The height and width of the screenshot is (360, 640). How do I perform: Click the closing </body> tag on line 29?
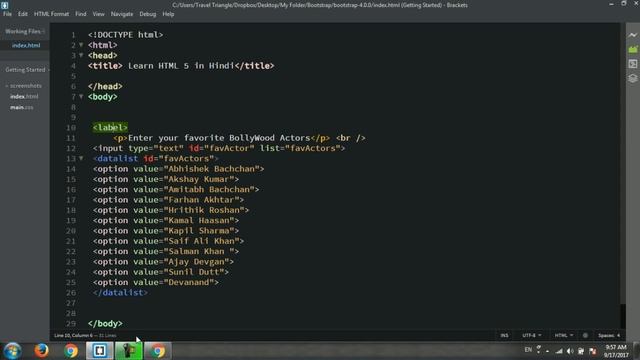click(105, 324)
